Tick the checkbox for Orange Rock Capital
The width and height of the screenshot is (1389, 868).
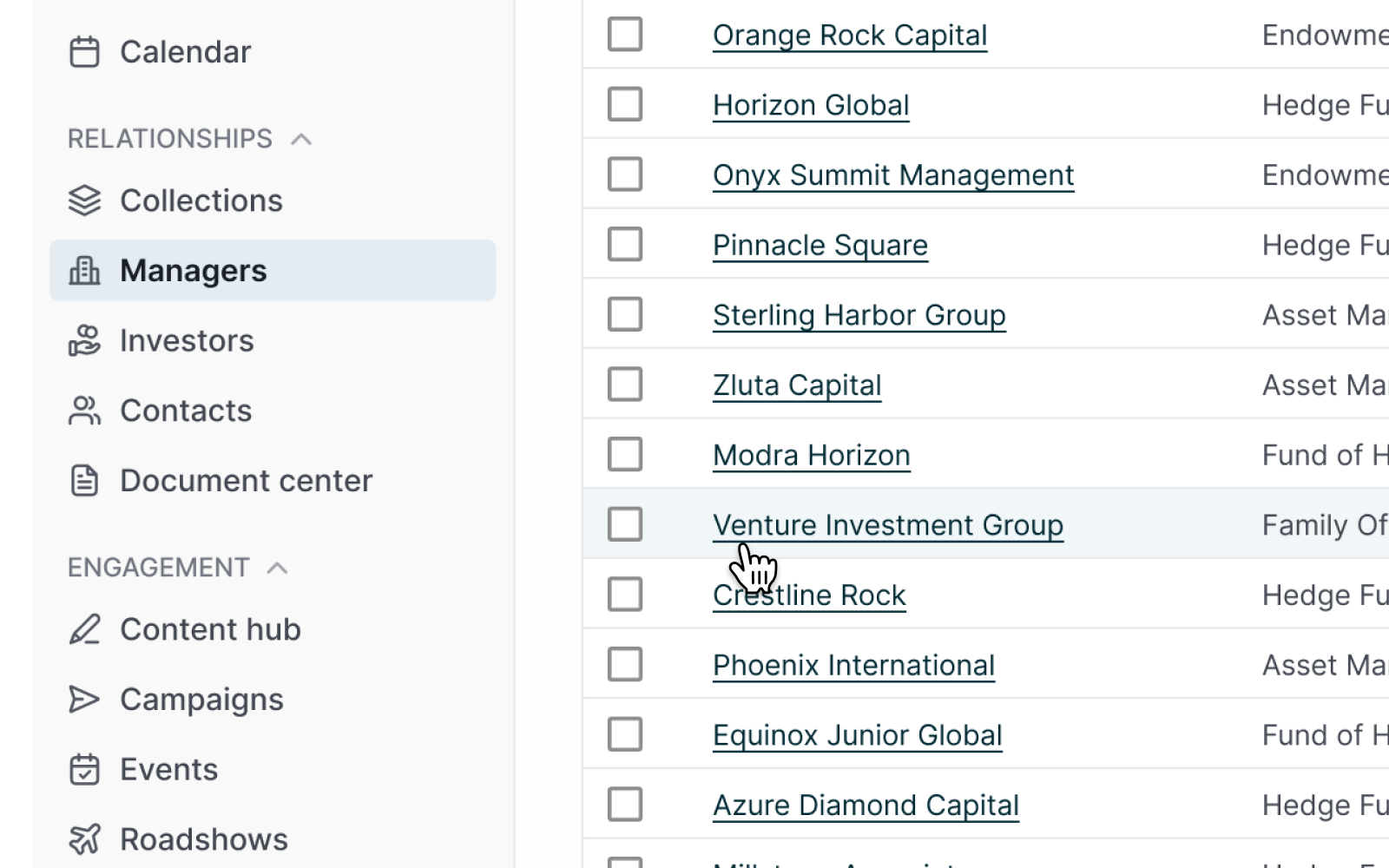click(x=625, y=35)
